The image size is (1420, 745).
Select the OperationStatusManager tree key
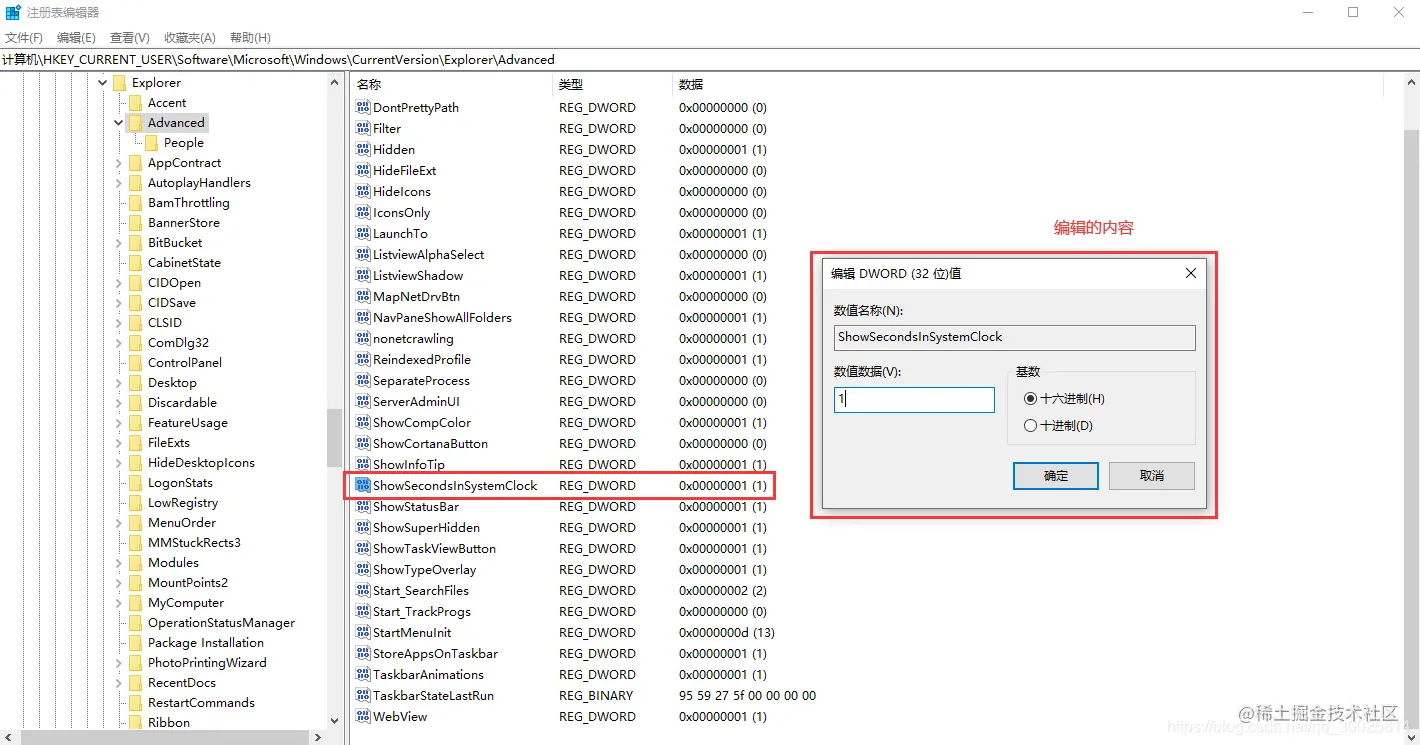coord(221,623)
